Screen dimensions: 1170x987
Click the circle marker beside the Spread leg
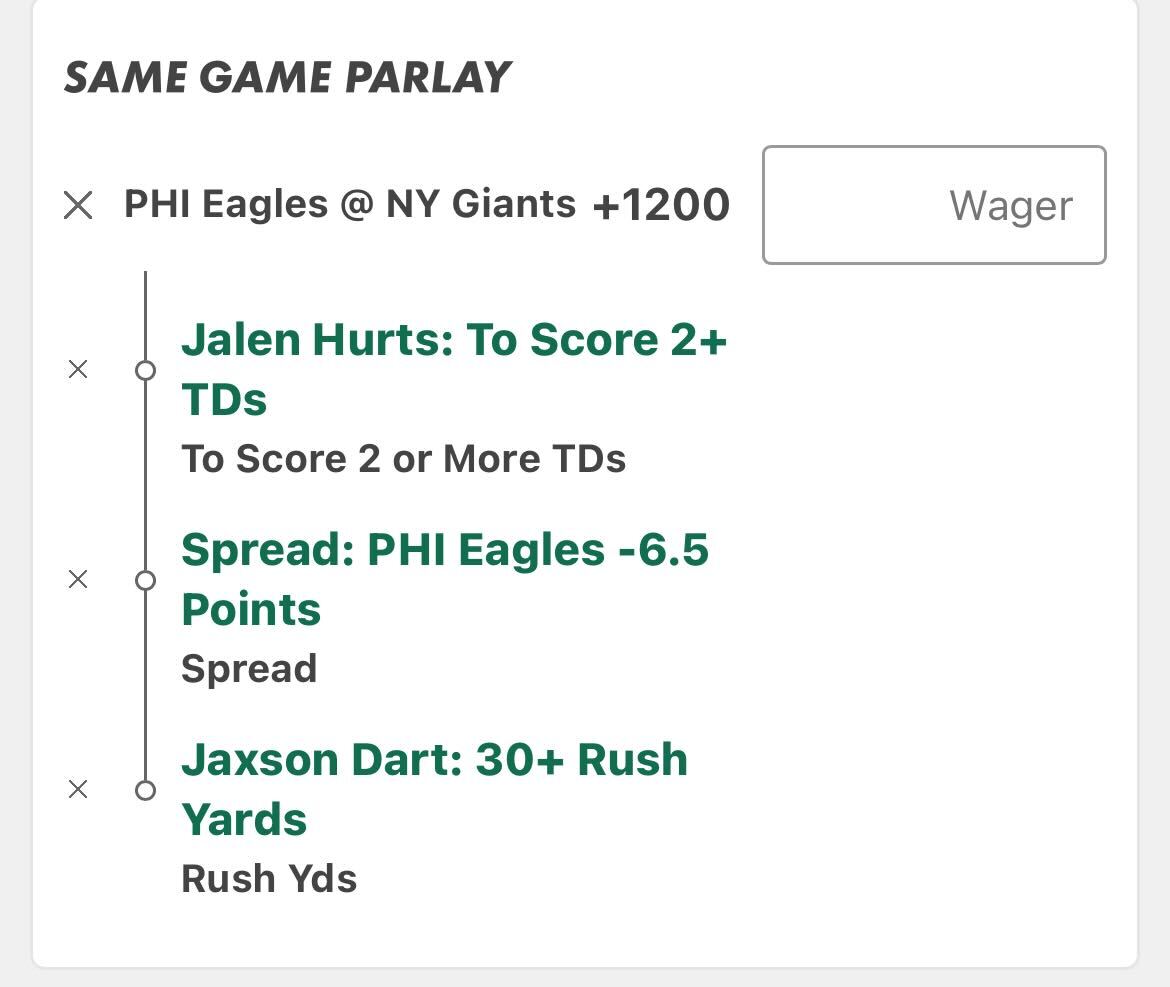tap(145, 580)
